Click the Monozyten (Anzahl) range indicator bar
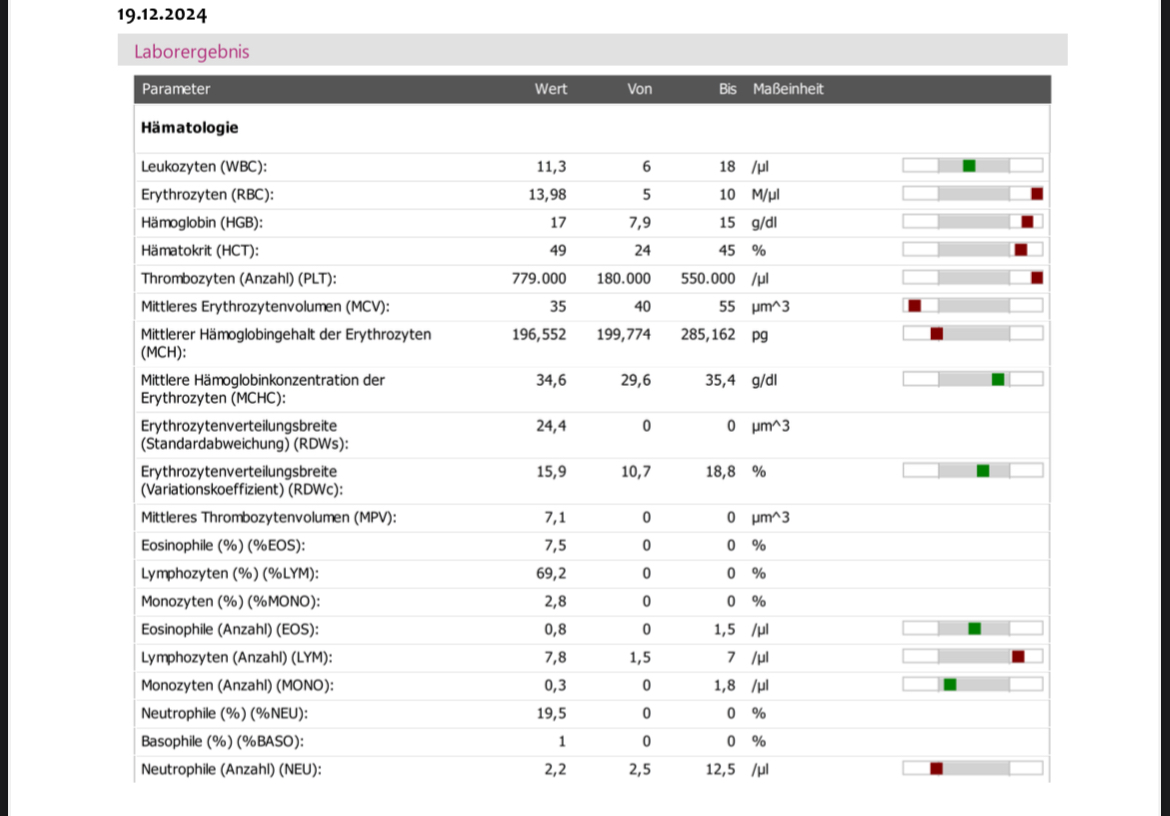Image resolution: width=1170 pixels, height=816 pixels. (x=973, y=685)
